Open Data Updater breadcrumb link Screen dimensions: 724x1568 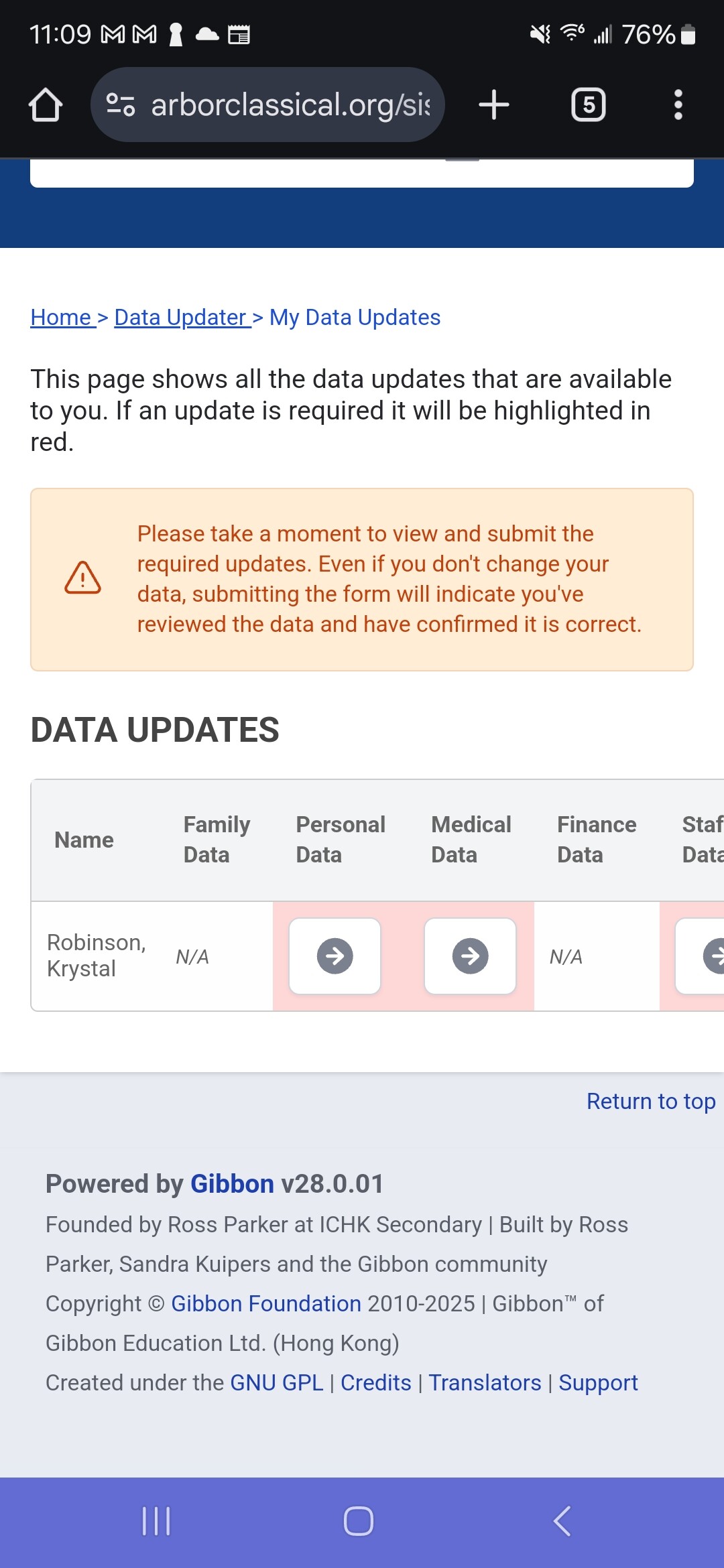pos(180,317)
